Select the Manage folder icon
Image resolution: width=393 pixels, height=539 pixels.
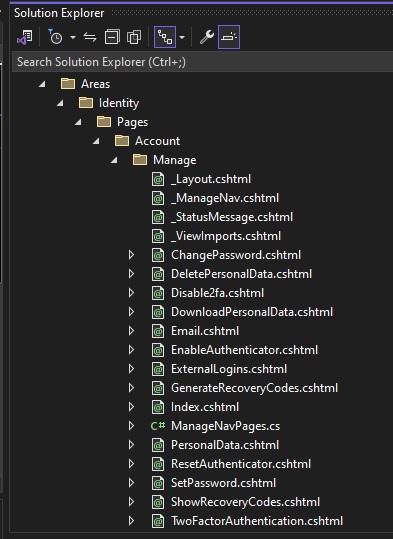click(140, 160)
